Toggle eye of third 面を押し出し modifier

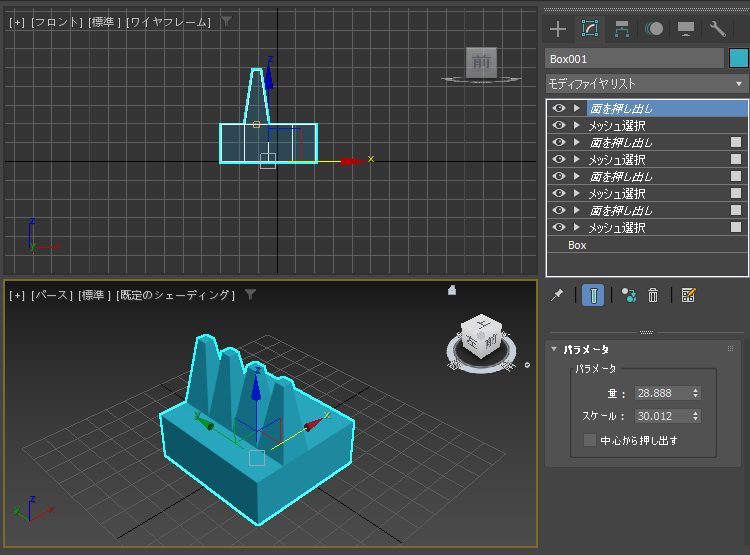(559, 176)
